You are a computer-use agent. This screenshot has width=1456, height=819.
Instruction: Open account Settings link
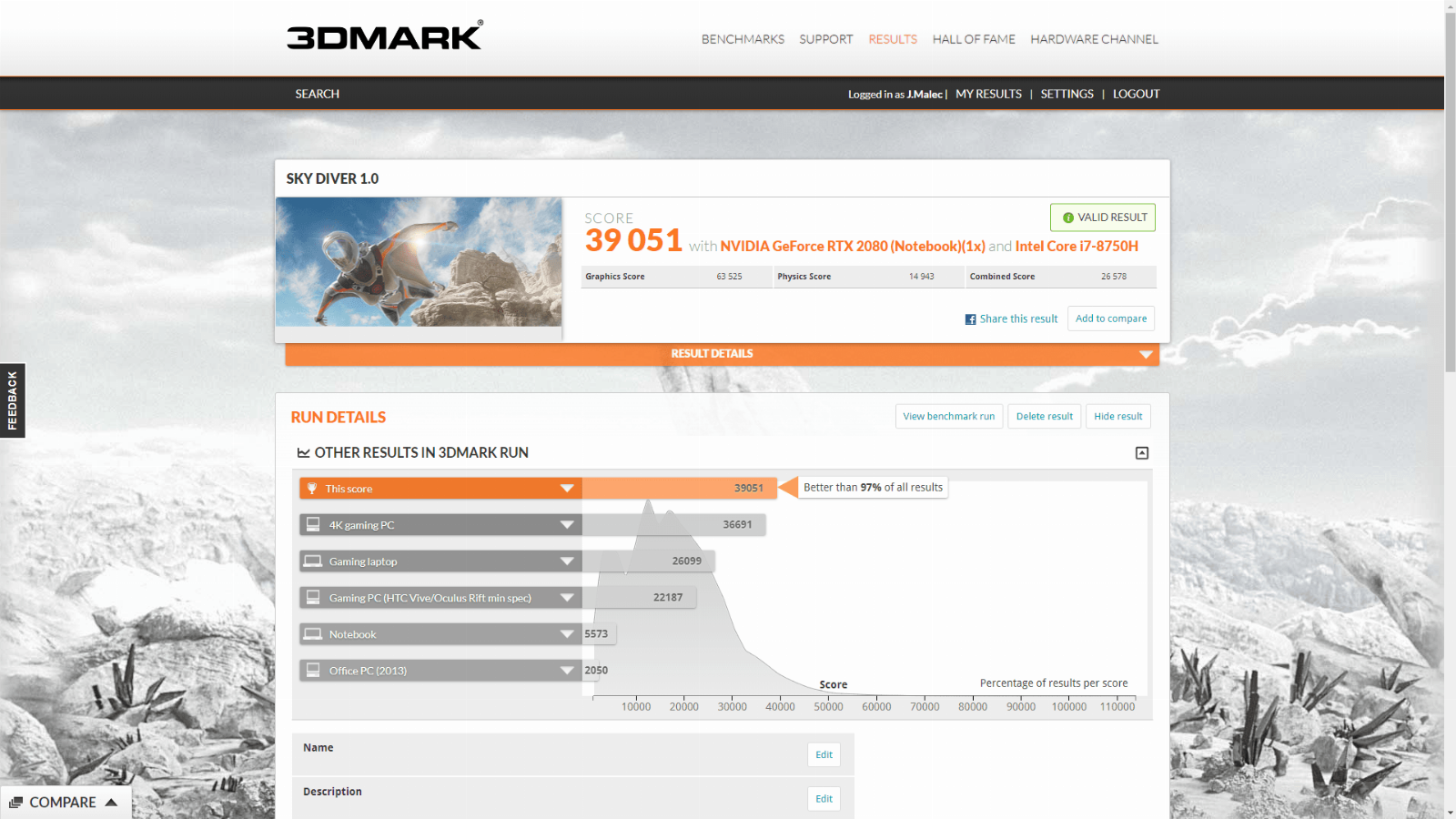[x=1067, y=94]
